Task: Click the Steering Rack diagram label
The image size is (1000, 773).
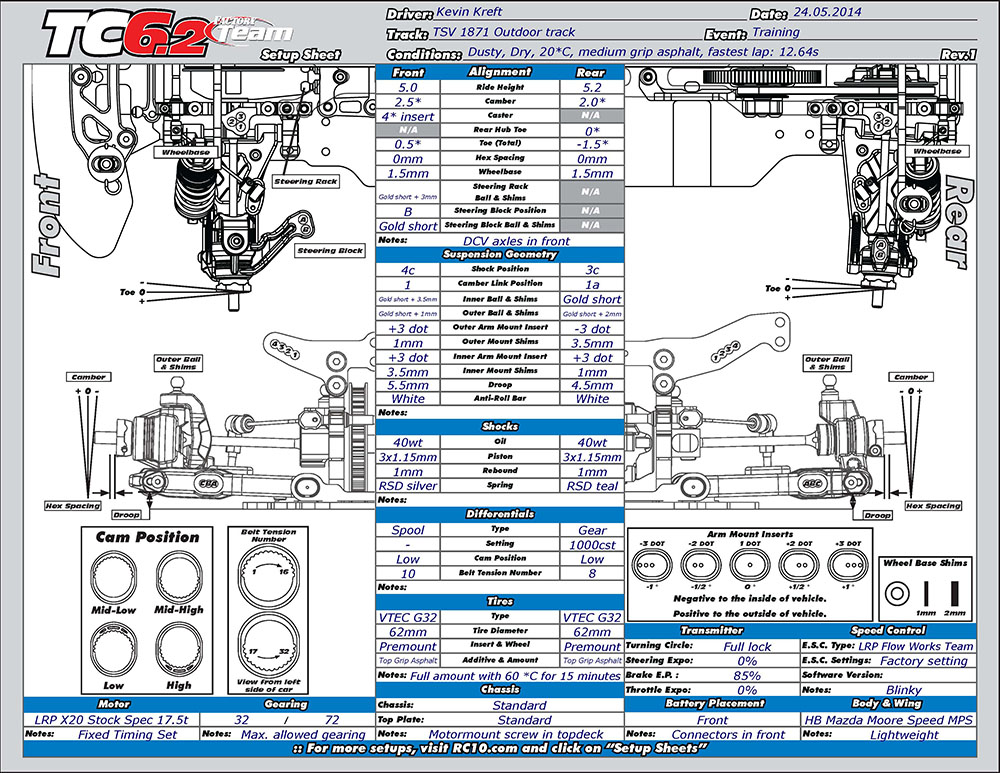Action: point(306,181)
